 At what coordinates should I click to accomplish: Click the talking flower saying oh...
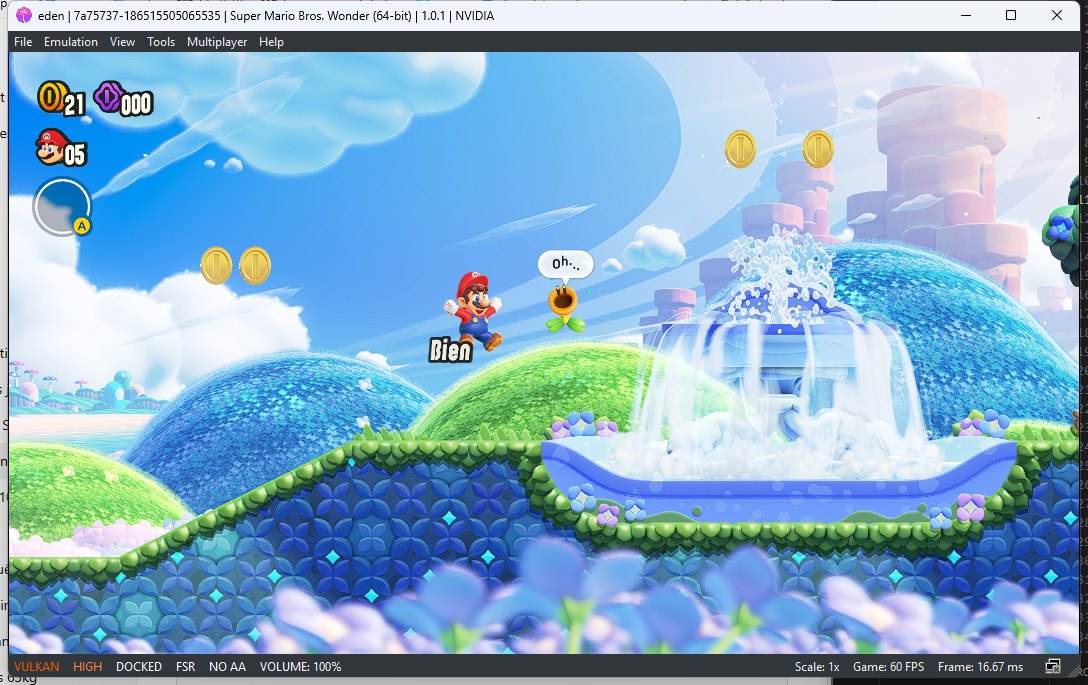pyautogui.click(x=564, y=306)
